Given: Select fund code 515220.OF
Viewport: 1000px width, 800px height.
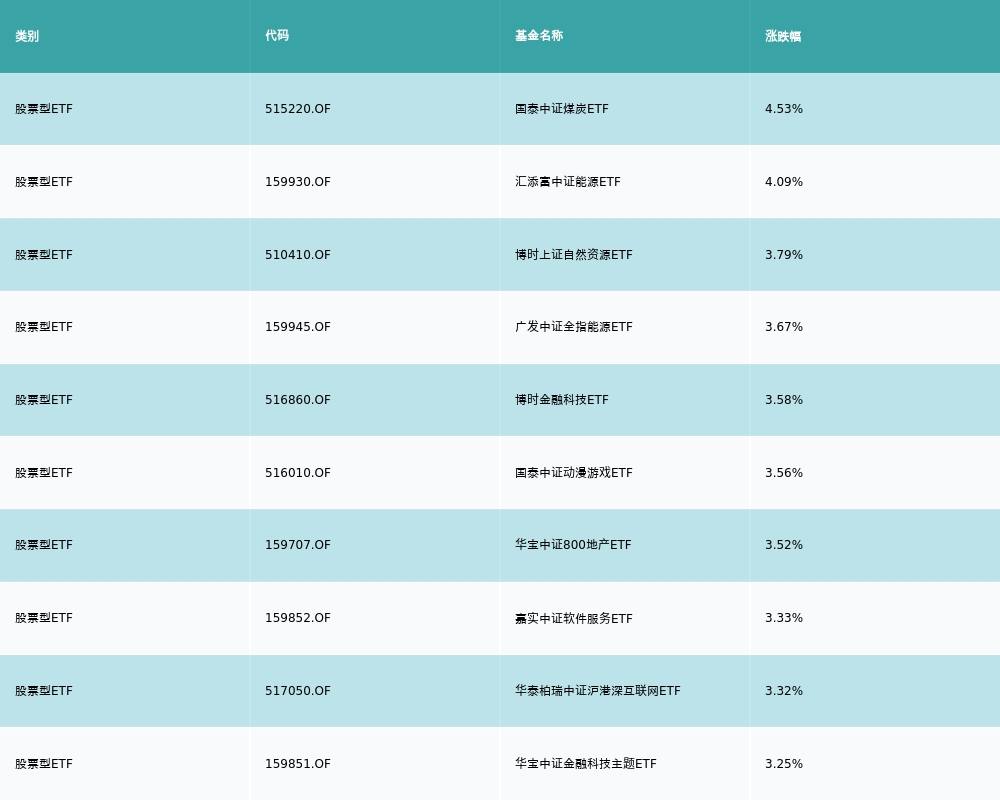Looking at the screenshot, I should [x=297, y=109].
